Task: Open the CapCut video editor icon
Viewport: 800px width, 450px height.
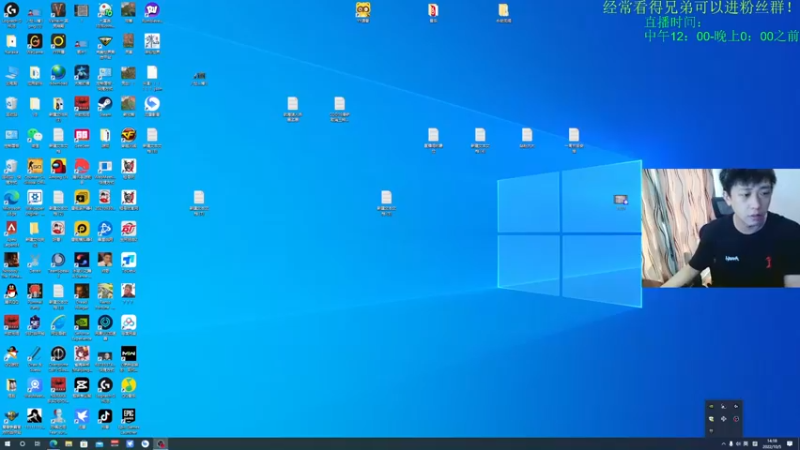Action: coord(82,385)
